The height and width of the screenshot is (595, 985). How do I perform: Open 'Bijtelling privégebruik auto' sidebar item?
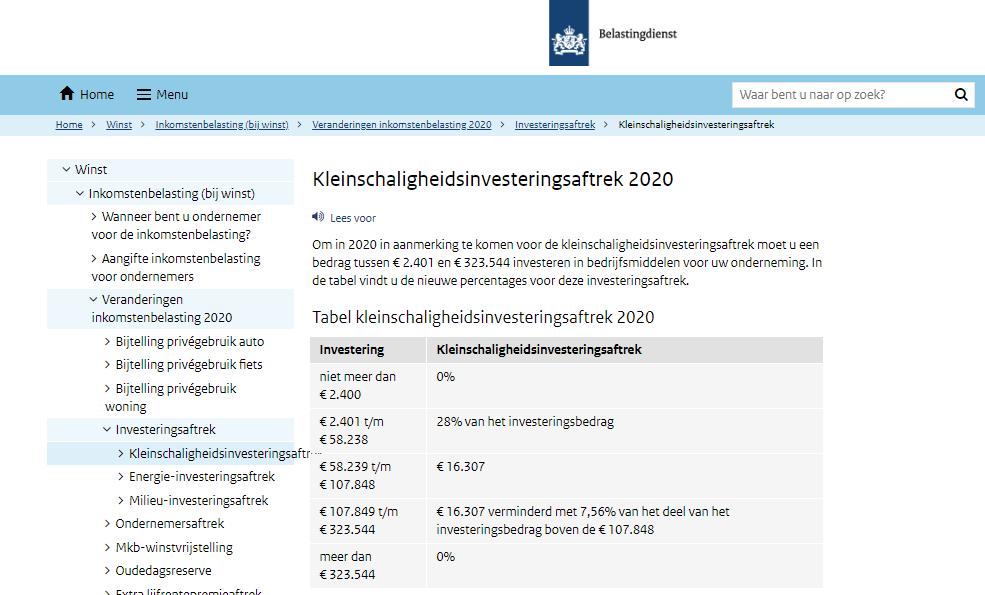coord(190,342)
